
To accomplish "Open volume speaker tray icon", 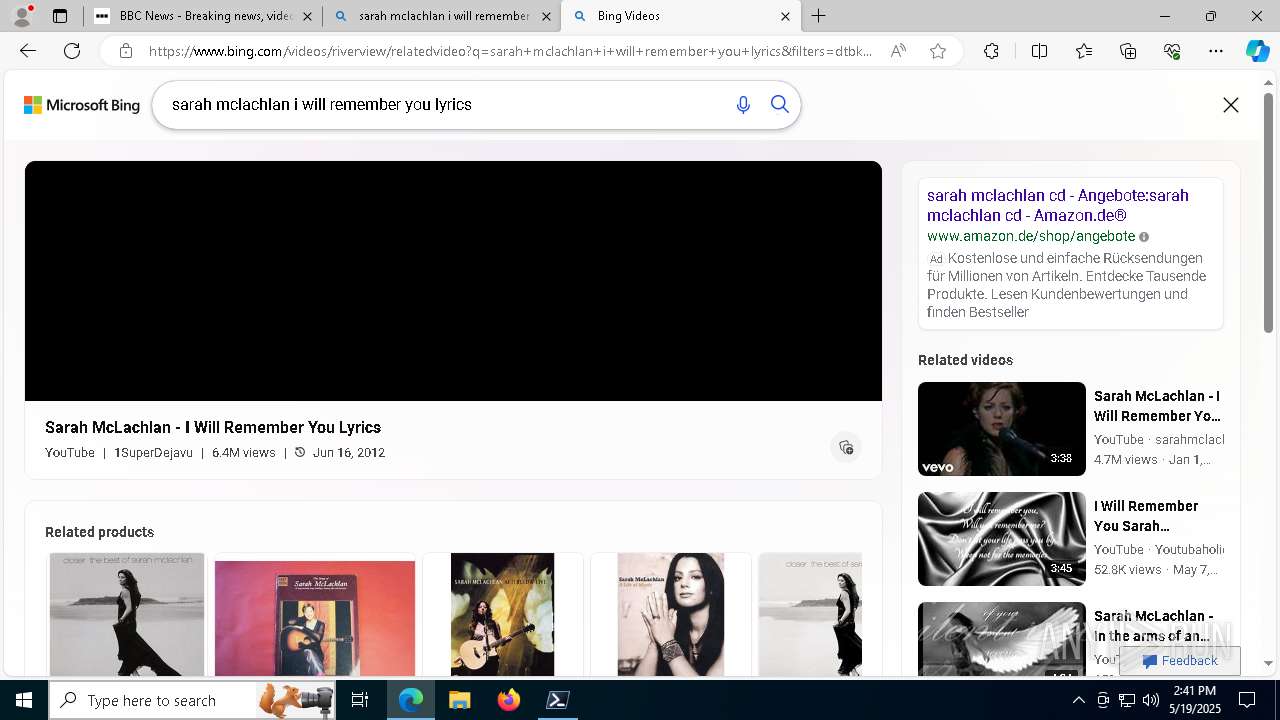I will [x=1151, y=700].
